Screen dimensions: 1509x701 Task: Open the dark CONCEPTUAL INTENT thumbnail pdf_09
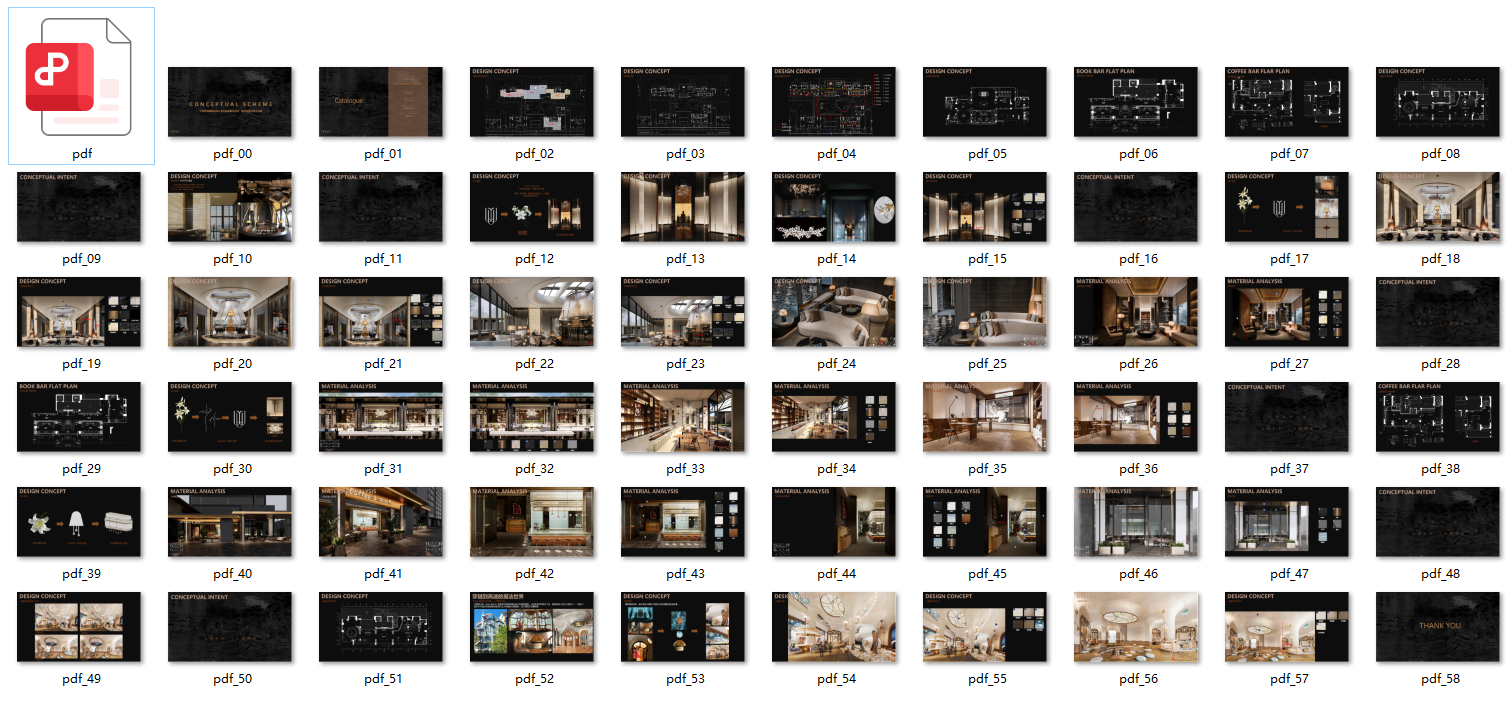click(x=80, y=206)
